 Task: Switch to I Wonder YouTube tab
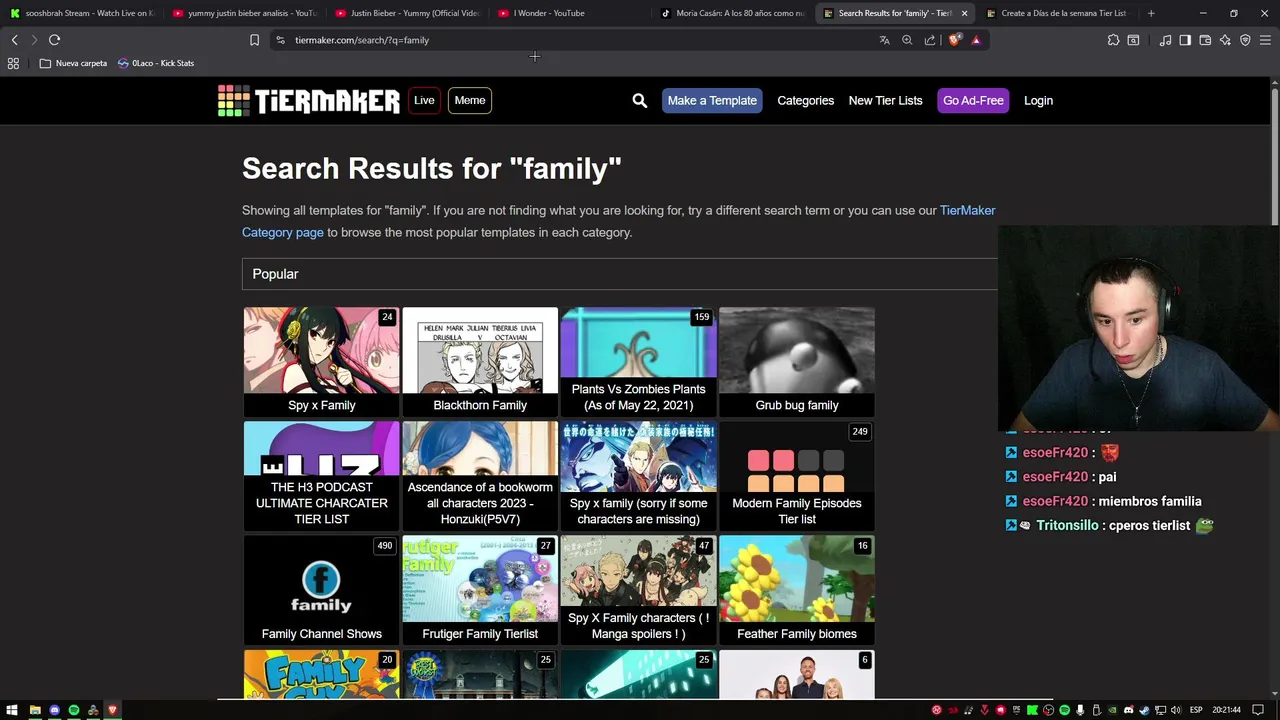[570, 13]
